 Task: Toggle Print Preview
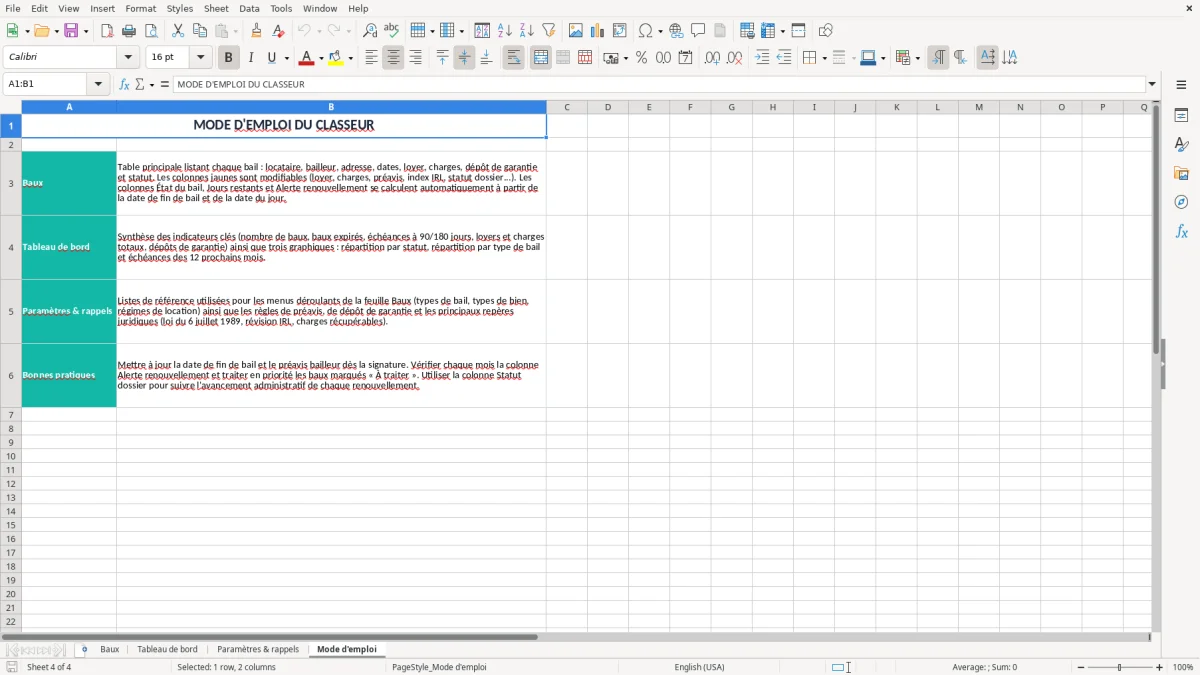pos(150,31)
